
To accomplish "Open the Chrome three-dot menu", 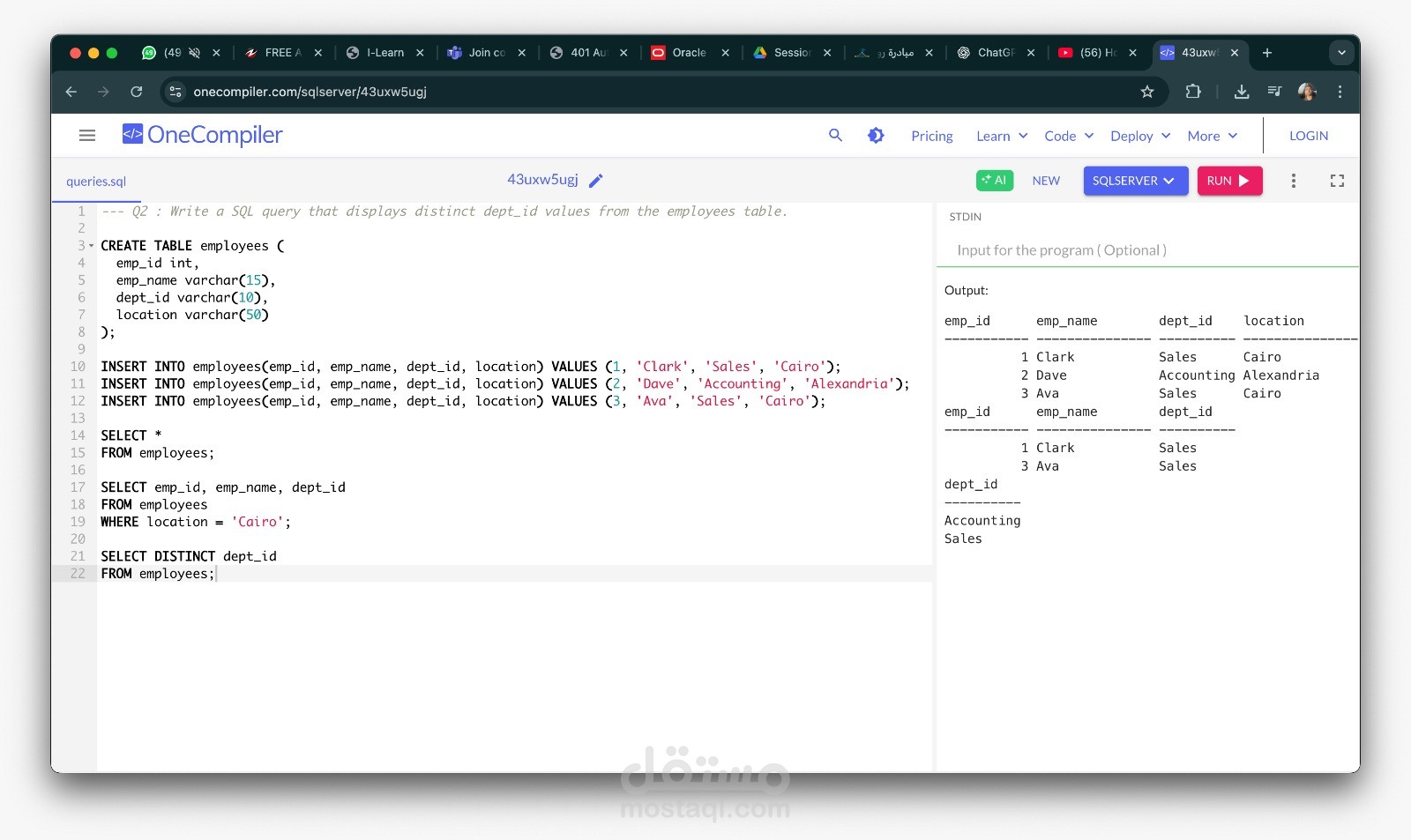I will pos(1340,92).
